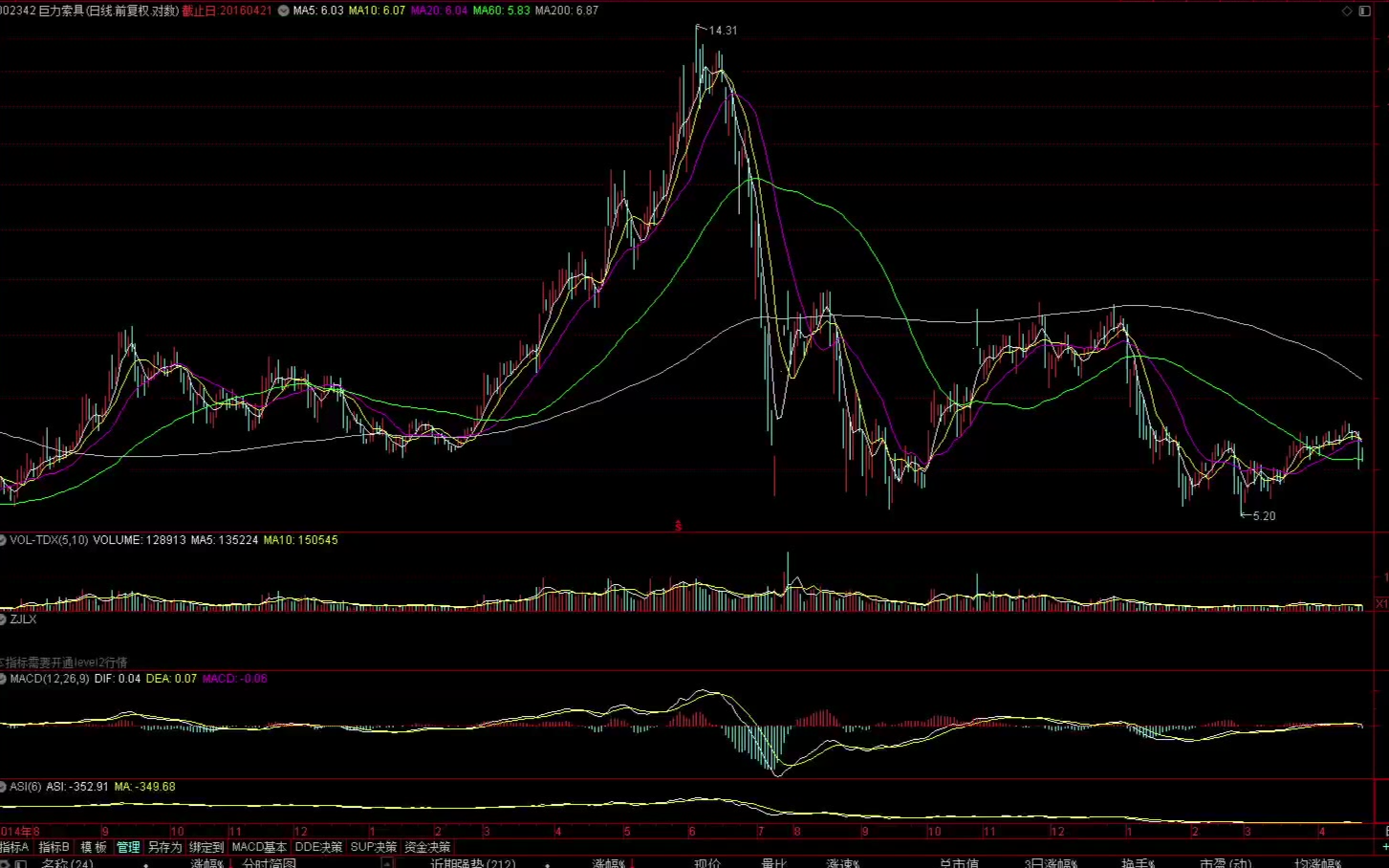1389x868 pixels.
Task: Click the green plus icon at bottom right
Action: (1384, 847)
